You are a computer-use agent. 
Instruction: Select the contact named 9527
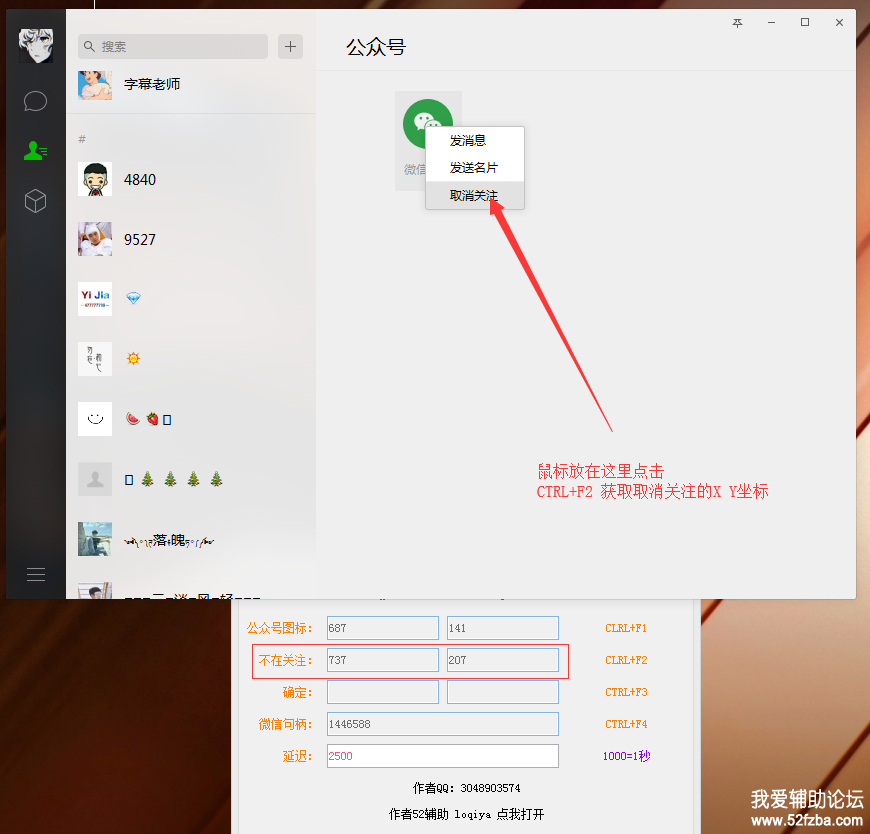click(x=191, y=239)
